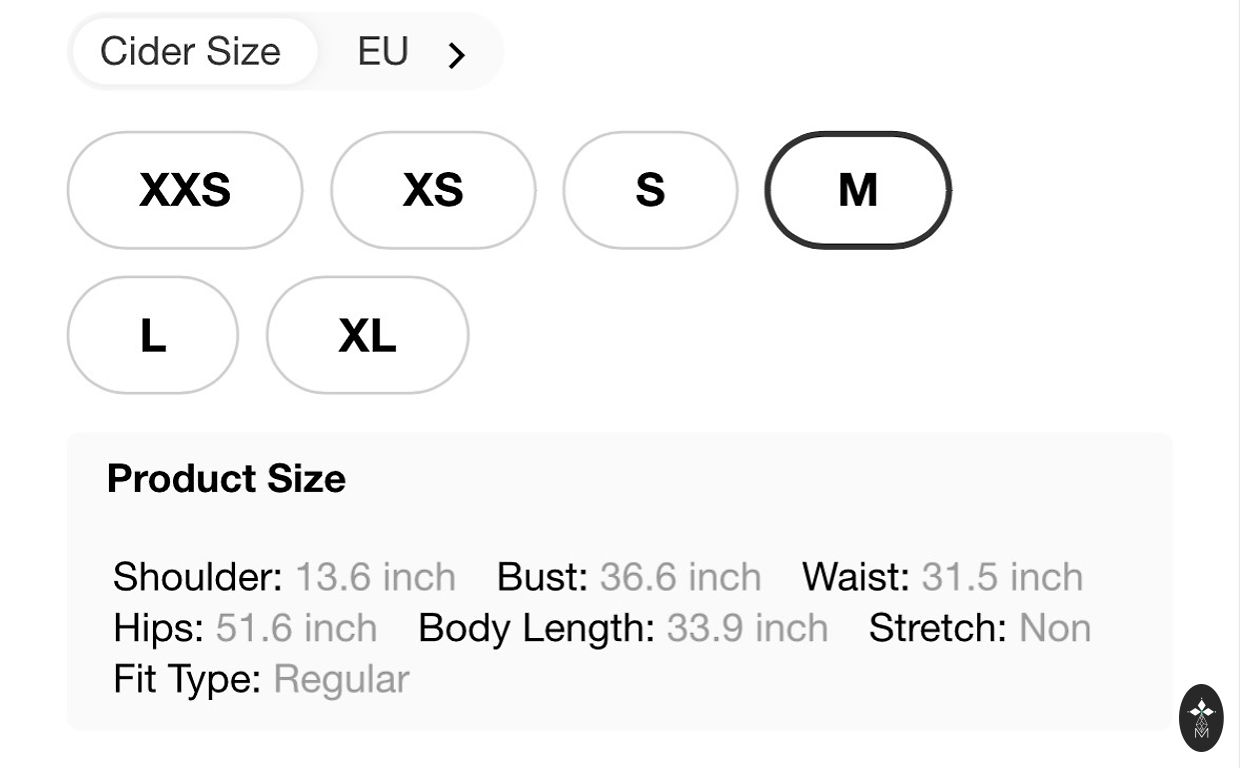Switch to the EU size tab
This screenshot has height=768, width=1240.
click(383, 52)
